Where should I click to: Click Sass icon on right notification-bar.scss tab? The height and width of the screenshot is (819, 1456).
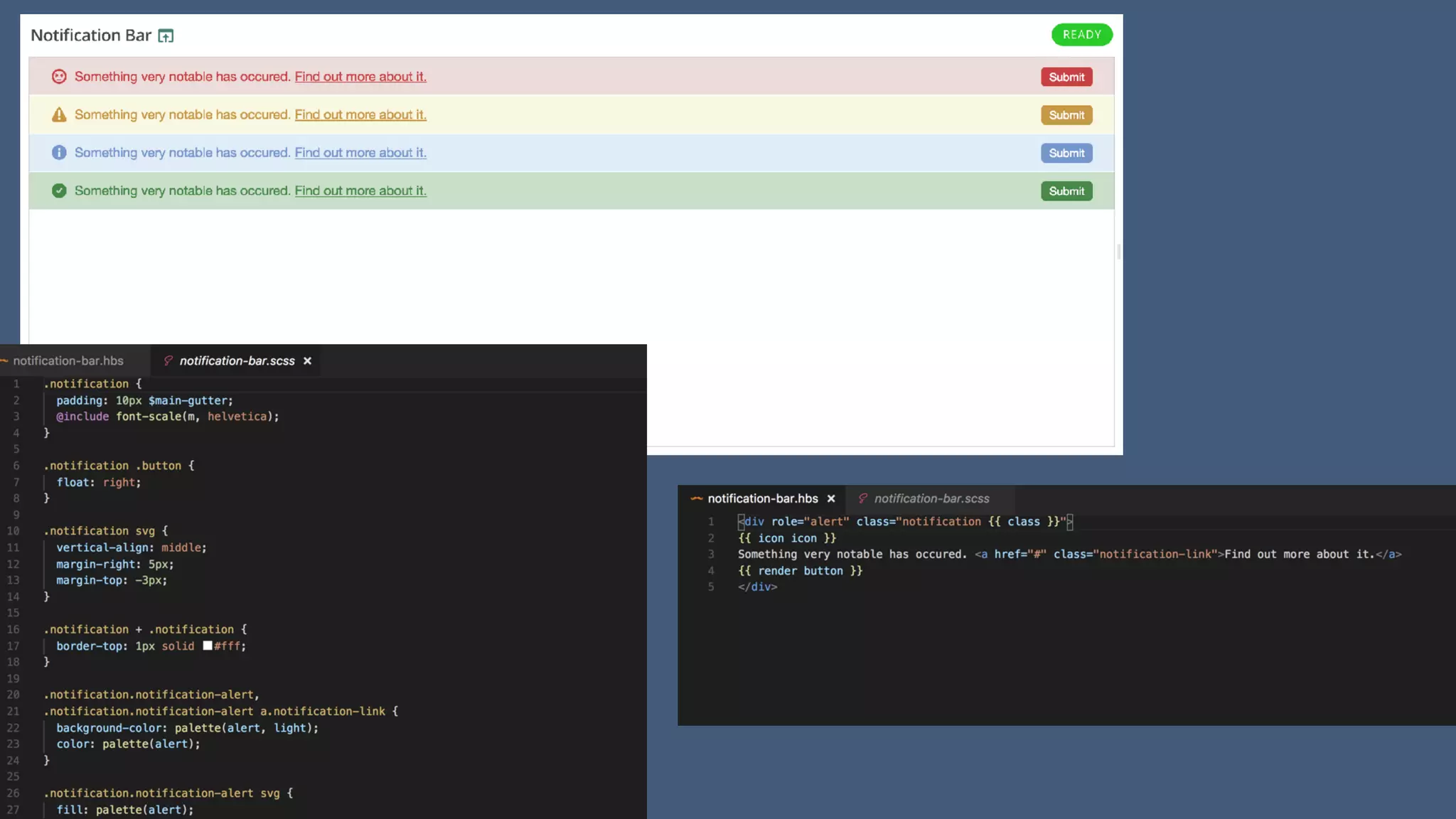pos(862,498)
